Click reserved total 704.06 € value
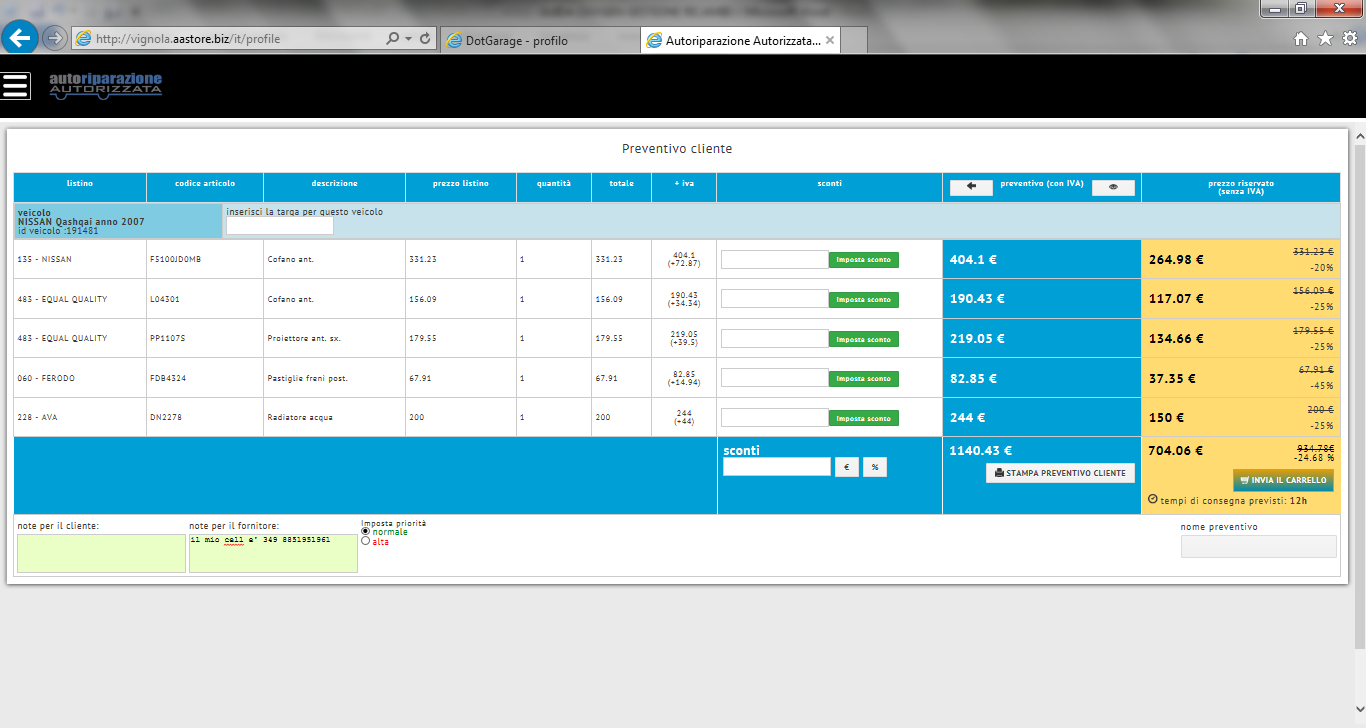This screenshot has width=1366, height=728. point(1178,451)
